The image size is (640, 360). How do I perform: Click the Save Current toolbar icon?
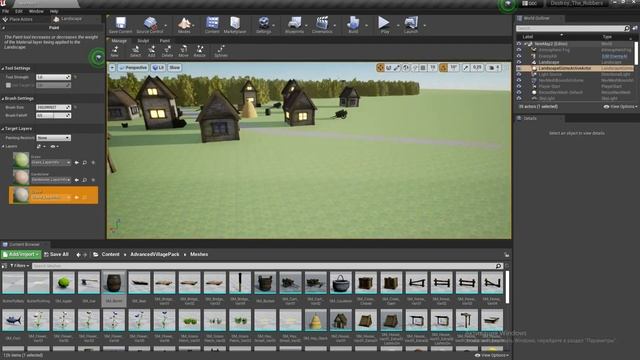point(120,25)
